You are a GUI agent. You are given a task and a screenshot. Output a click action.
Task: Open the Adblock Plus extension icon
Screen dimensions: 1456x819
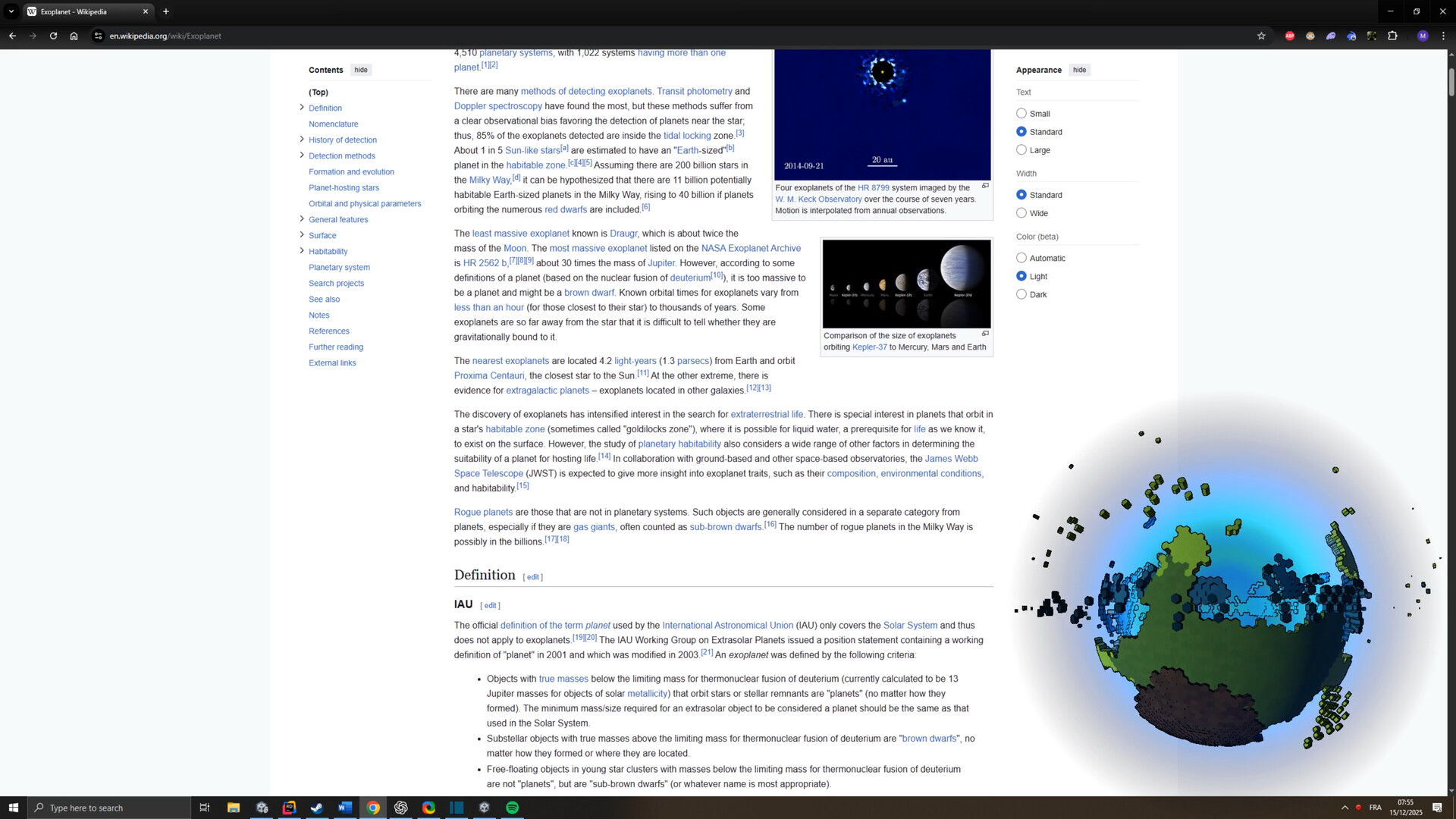point(1290,36)
